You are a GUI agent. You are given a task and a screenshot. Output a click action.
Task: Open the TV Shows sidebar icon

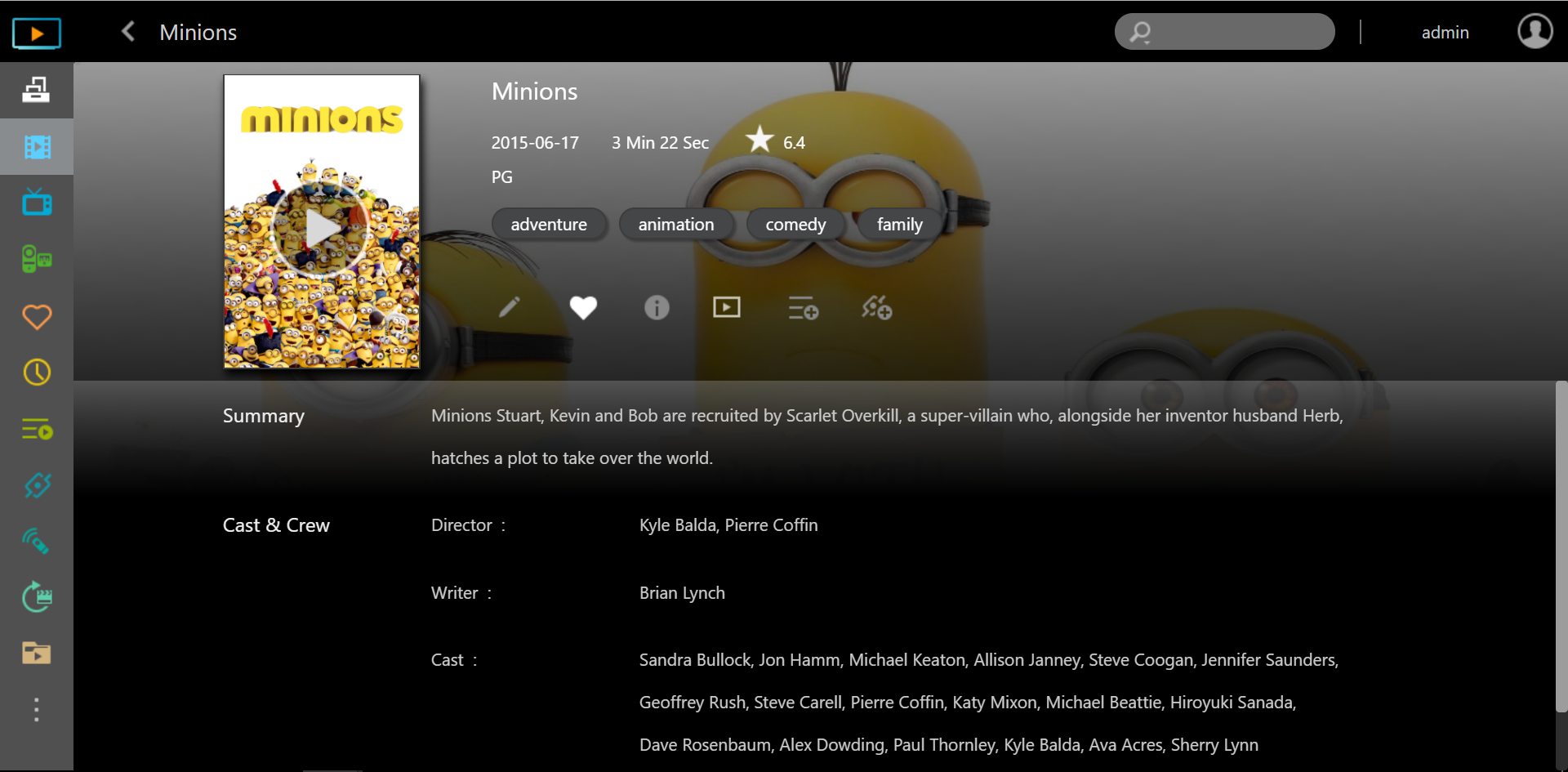[37, 202]
